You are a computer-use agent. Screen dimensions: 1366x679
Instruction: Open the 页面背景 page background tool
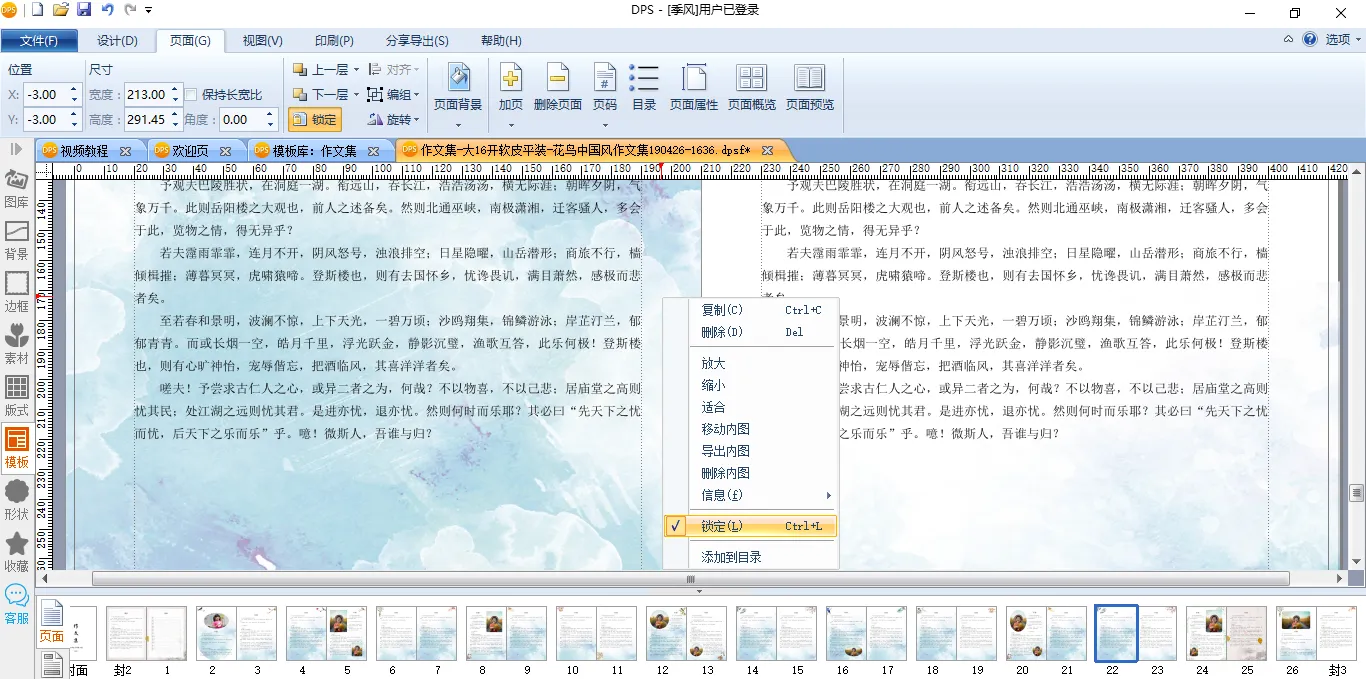click(x=458, y=86)
